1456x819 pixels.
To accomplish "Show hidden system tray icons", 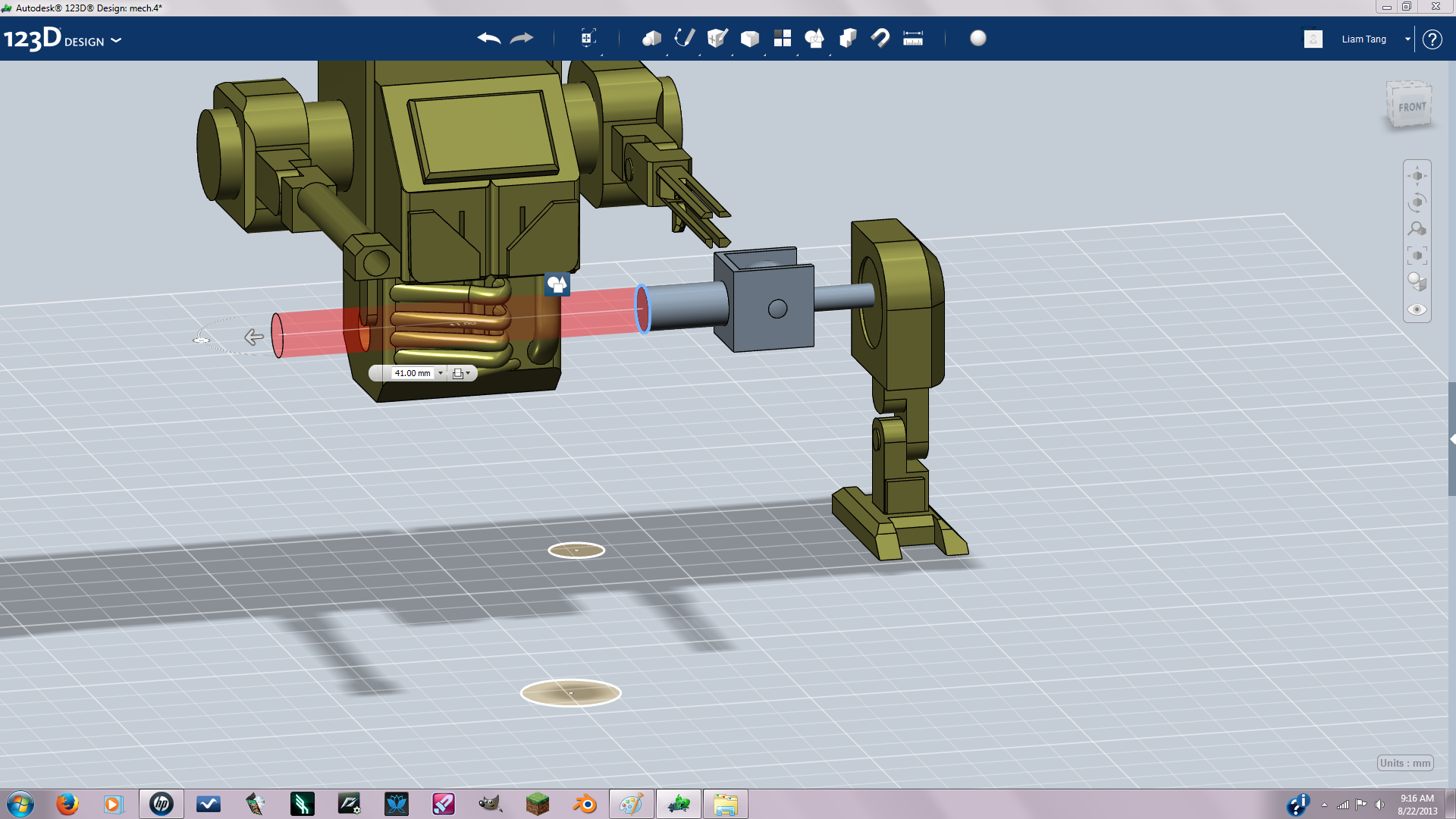I will (1324, 805).
